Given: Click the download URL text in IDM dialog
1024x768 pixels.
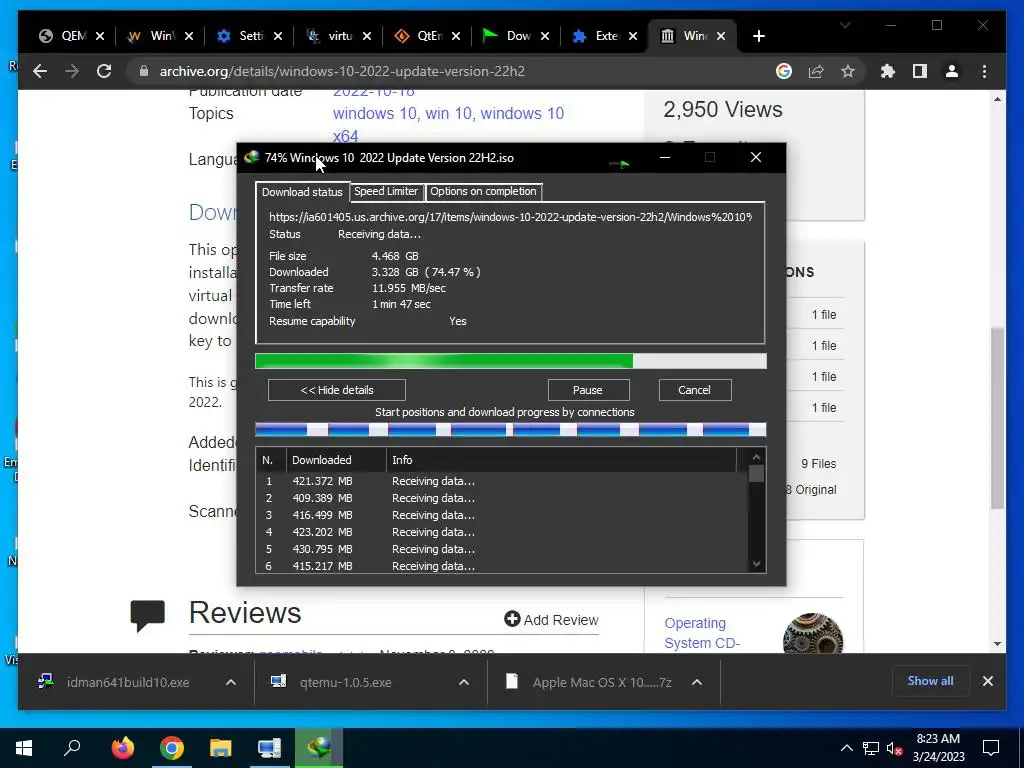Looking at the screenshot, I should [x=510, y=217].
